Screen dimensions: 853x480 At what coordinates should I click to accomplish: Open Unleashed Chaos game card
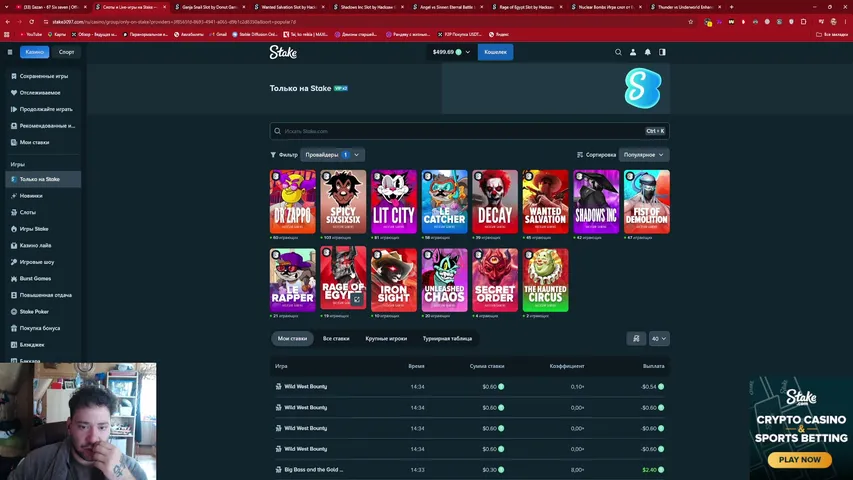(444, 280)
